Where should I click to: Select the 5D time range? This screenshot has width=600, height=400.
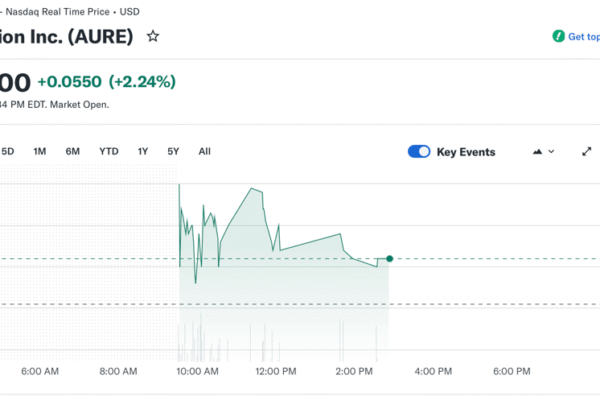pyautogui.click(x=8, y=152)
